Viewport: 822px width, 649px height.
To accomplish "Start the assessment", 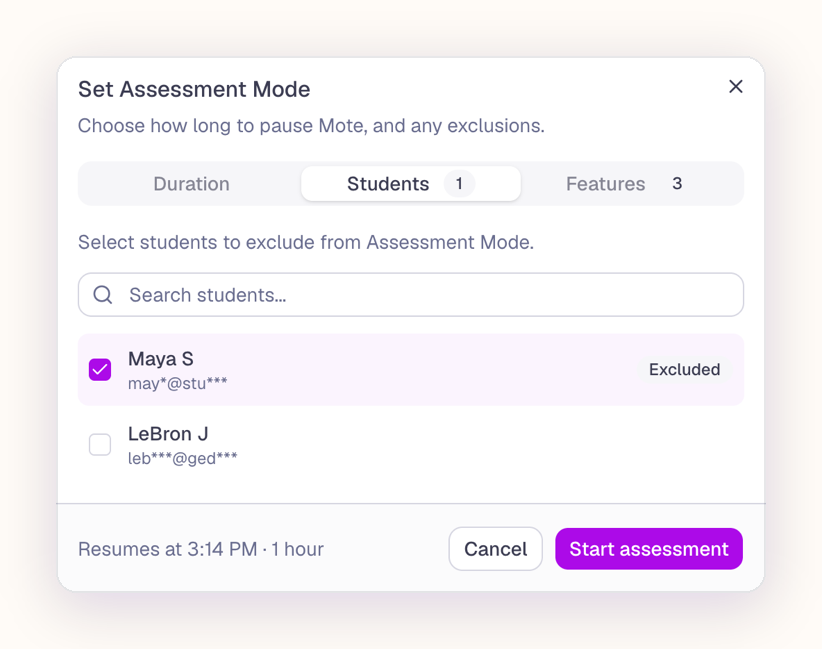I will pyautogui.click(x=649, y=549).
